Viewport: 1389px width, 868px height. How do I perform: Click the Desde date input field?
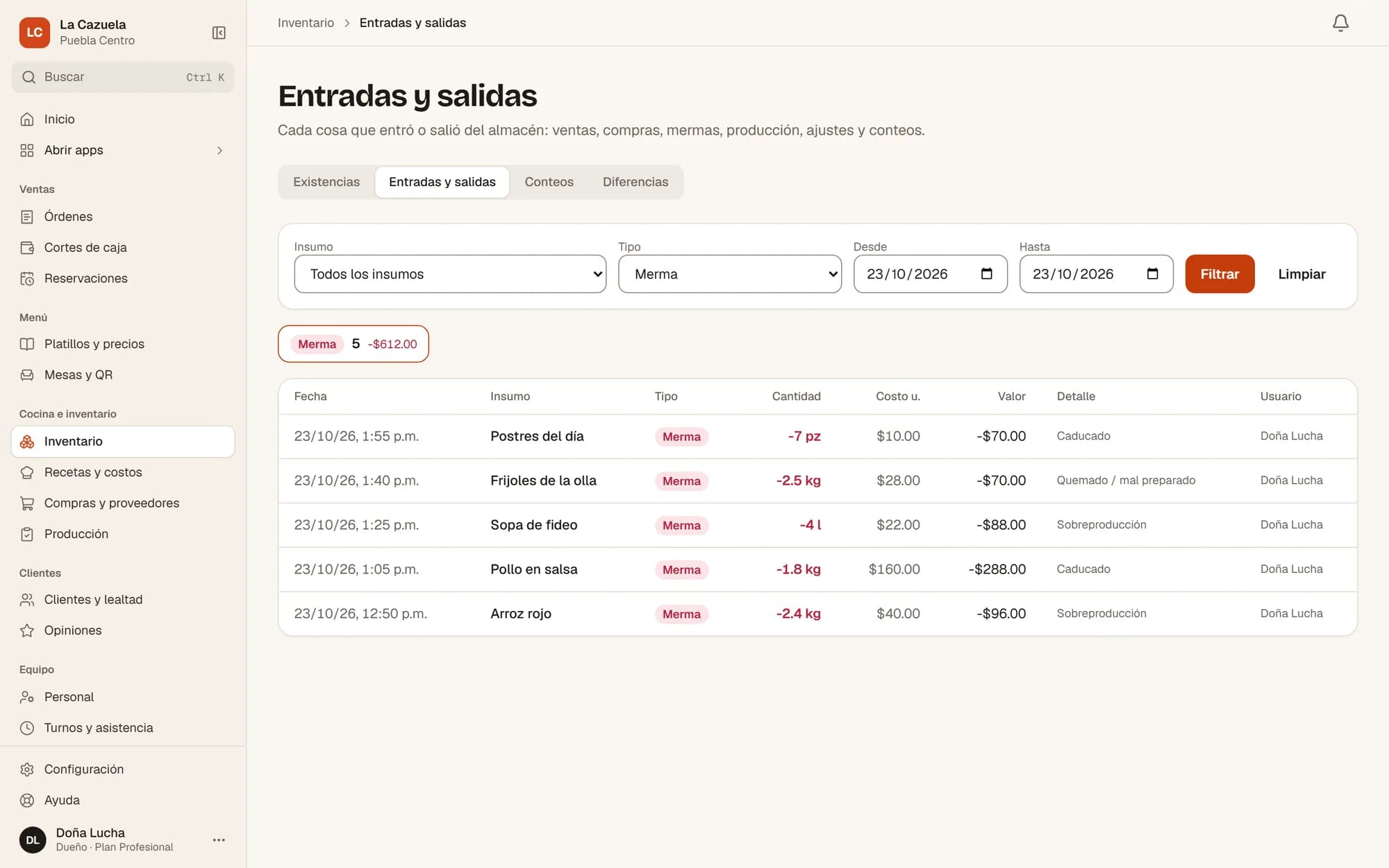tap(930, 274)
